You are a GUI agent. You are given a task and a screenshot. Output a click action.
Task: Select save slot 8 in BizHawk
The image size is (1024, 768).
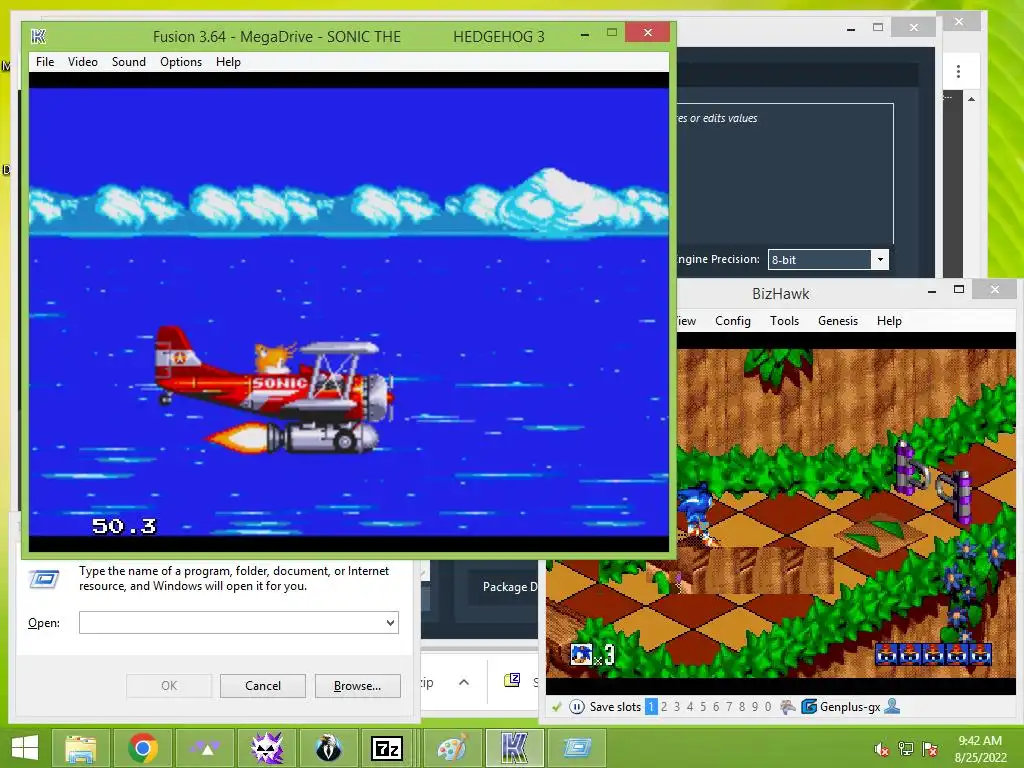[x=742, y=707]
